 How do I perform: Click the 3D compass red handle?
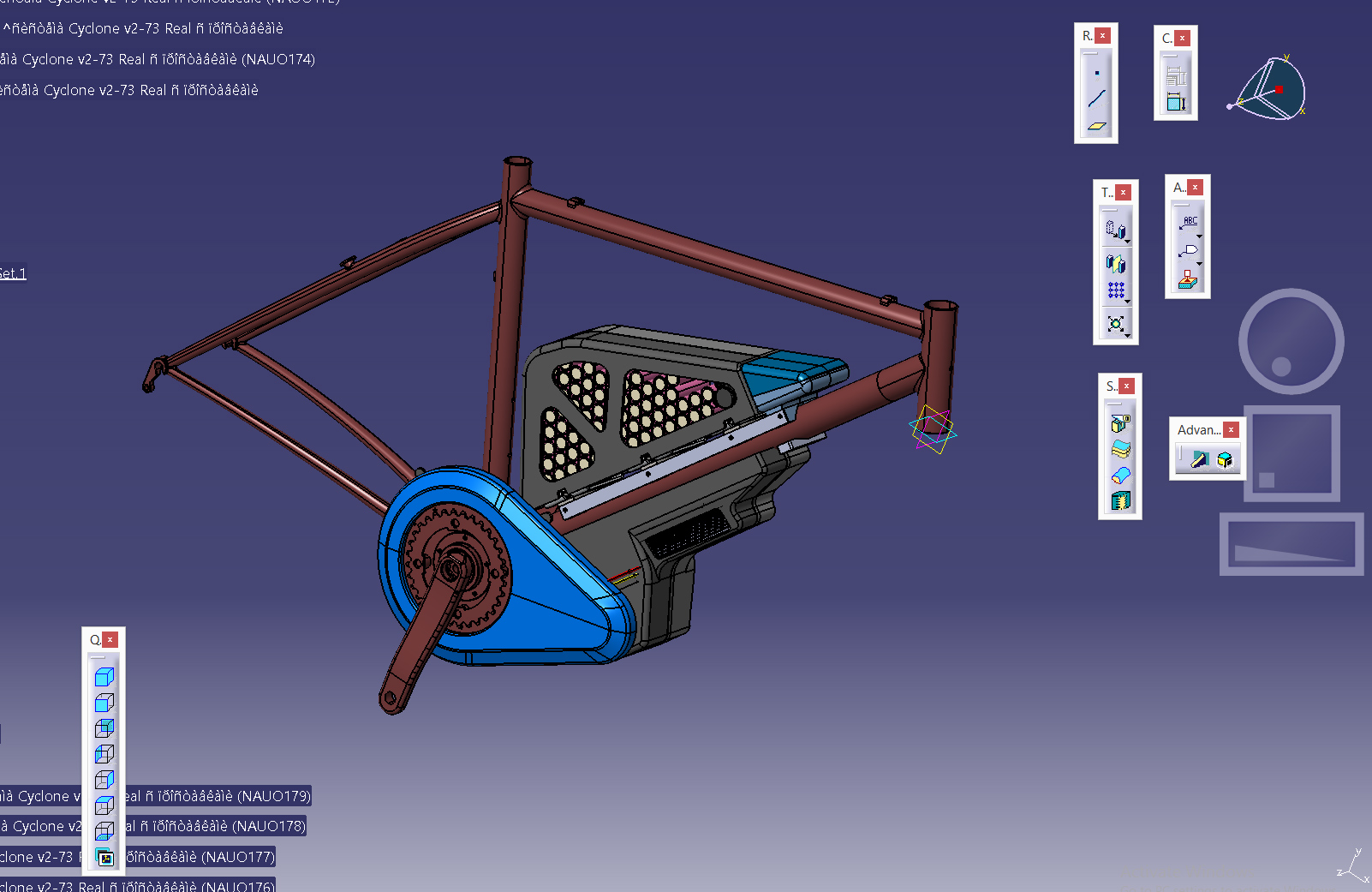(1279, 89)
